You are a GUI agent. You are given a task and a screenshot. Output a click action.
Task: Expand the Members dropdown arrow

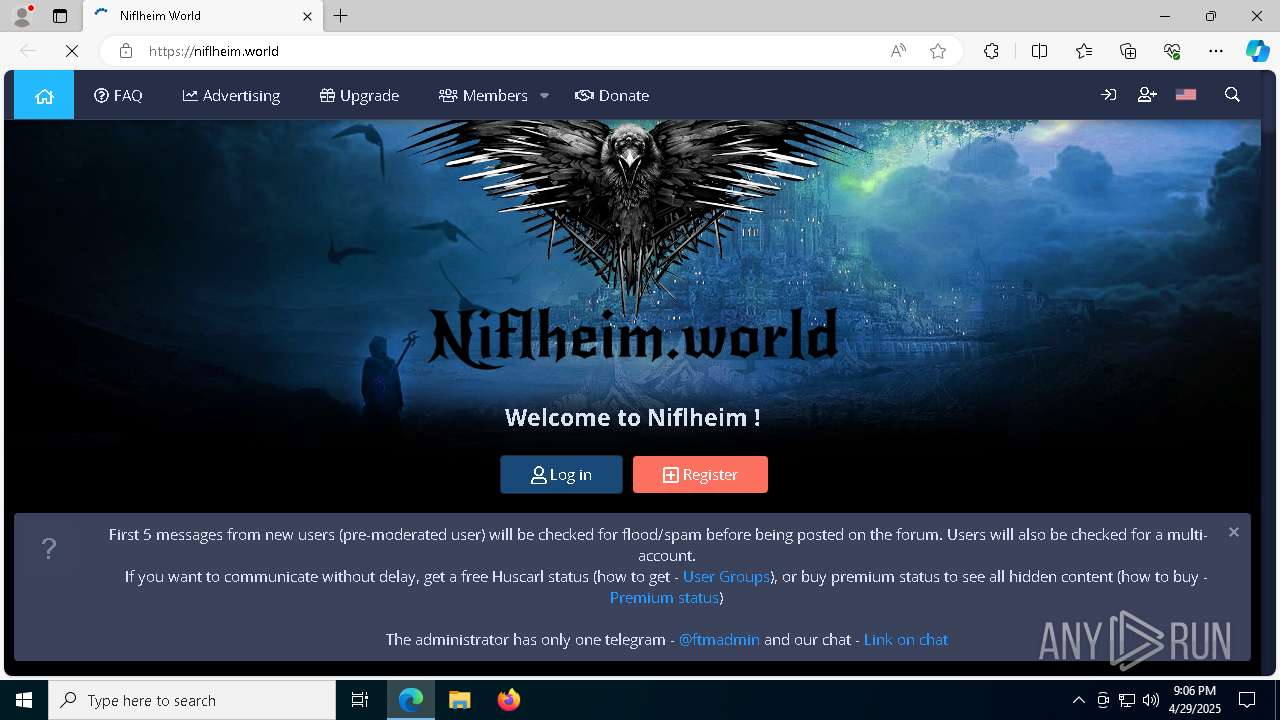pos(544,96)
